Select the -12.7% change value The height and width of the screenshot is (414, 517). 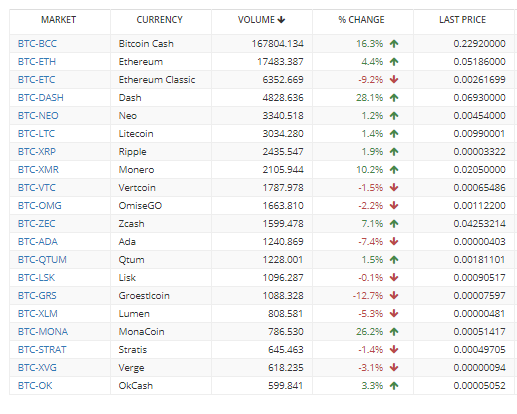368,296
